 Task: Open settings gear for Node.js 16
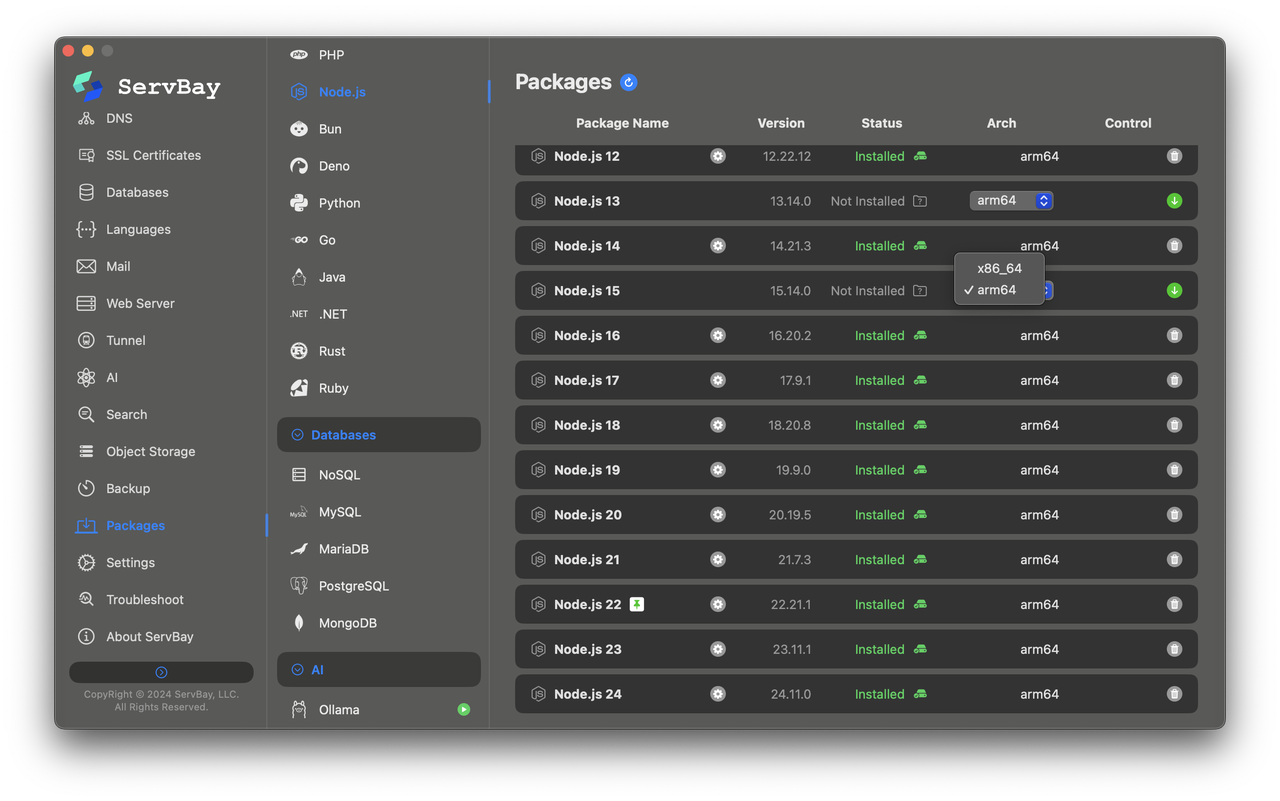(717, 336)
